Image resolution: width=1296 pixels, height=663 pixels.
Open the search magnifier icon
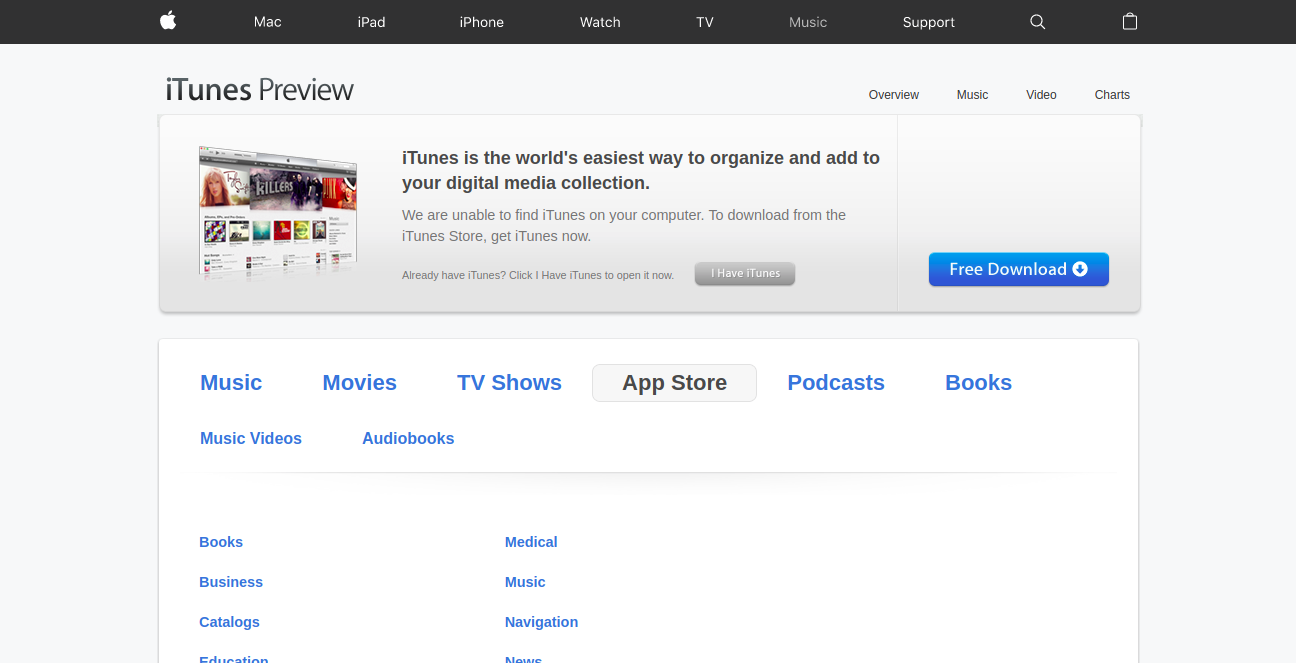click(1037, 22)
